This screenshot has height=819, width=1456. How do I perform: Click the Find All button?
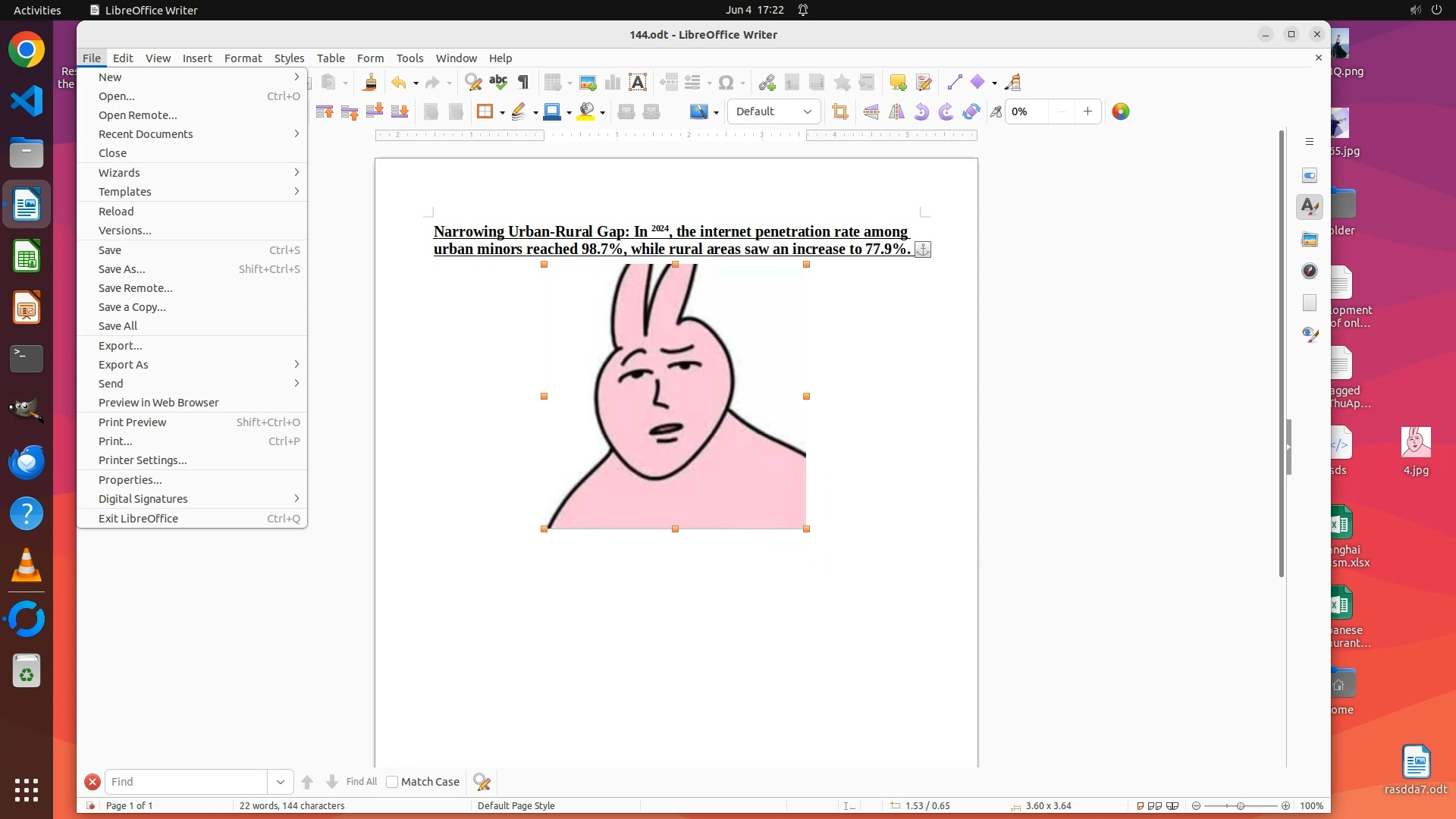coord(361,782)
